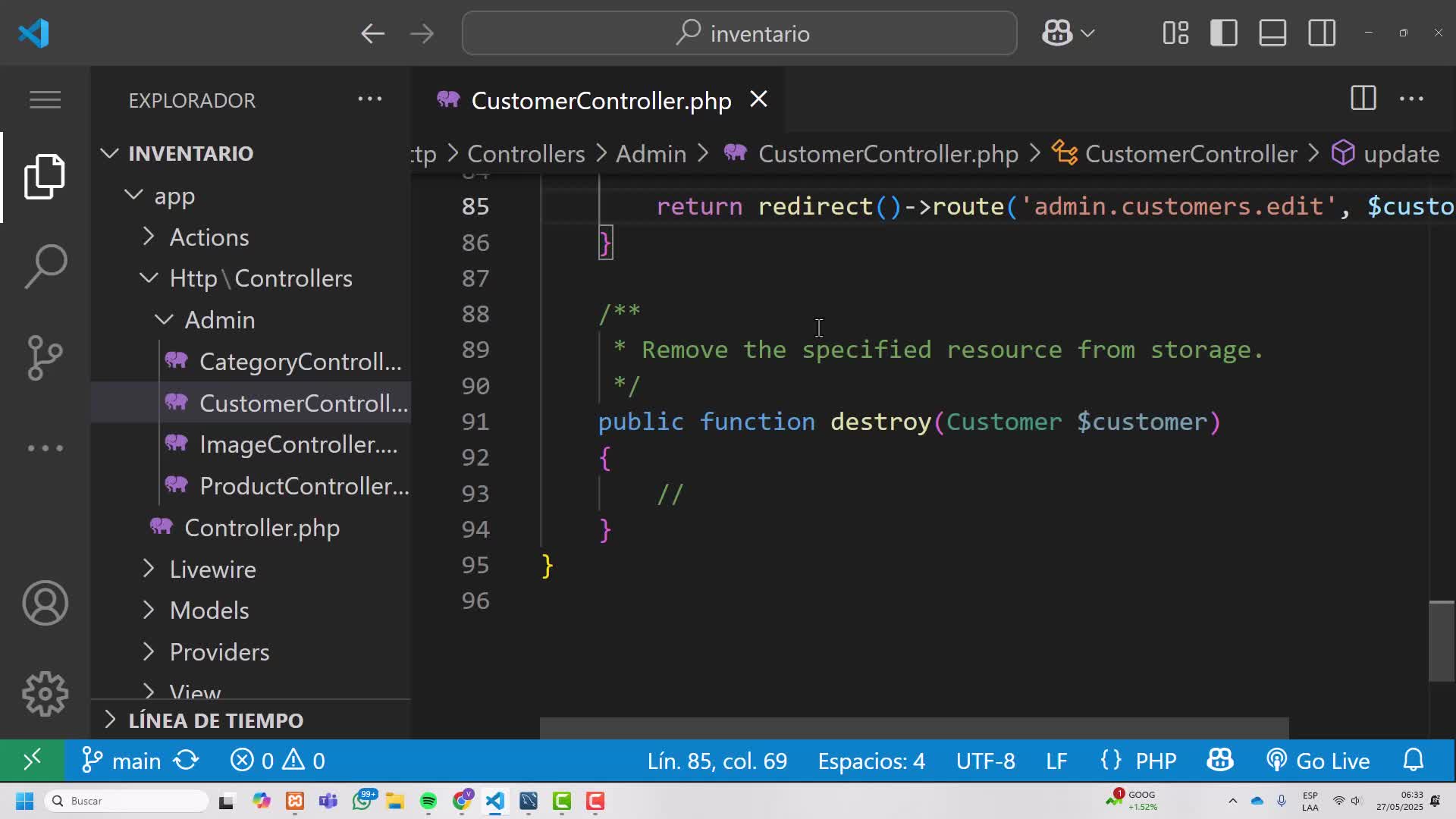Open XAMPP from the taskbar
The height and width of the screenshot is (819, 1456).
[x=295, y=801]
